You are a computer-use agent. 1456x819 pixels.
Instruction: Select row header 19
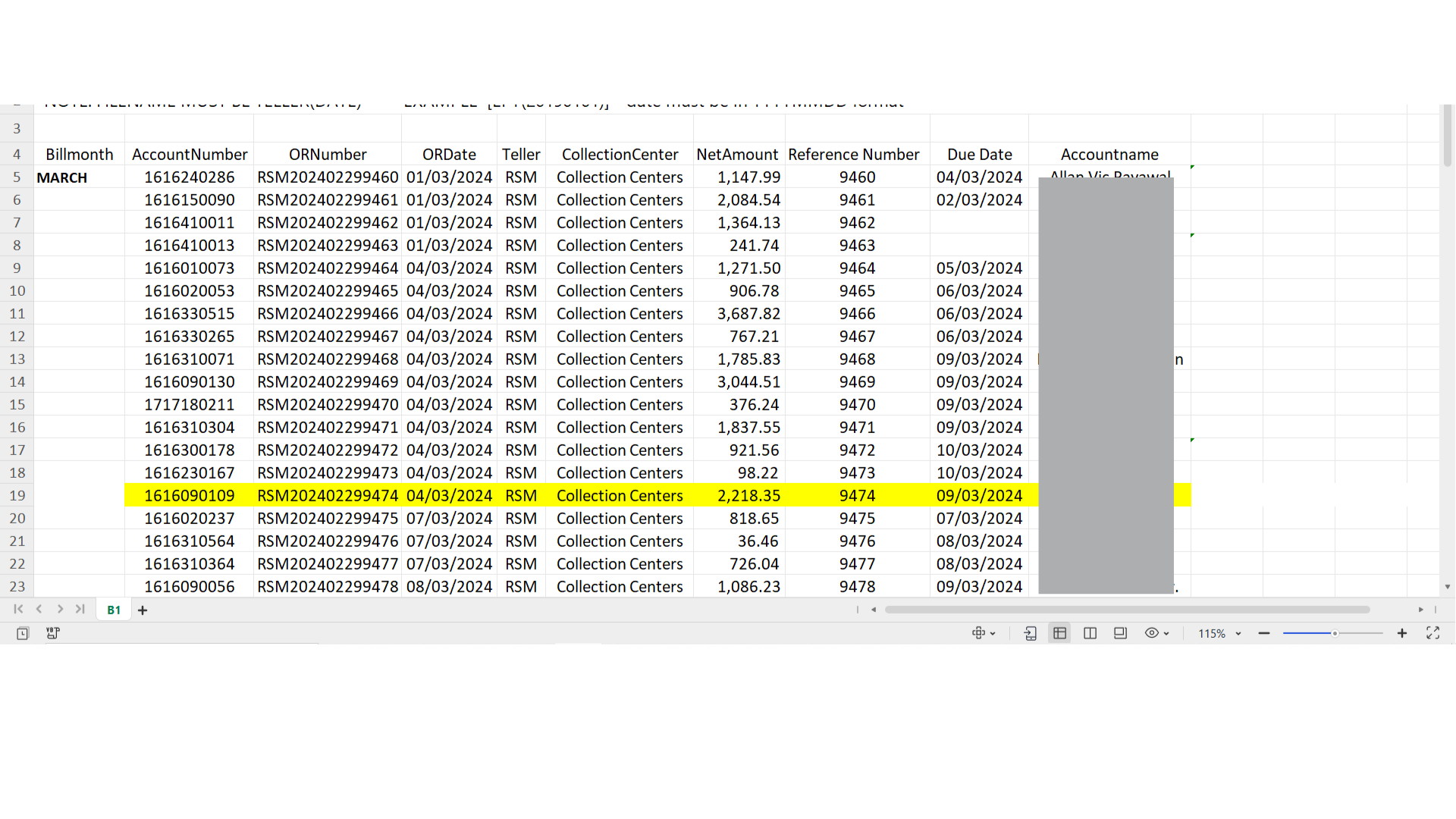pos(17,495)
